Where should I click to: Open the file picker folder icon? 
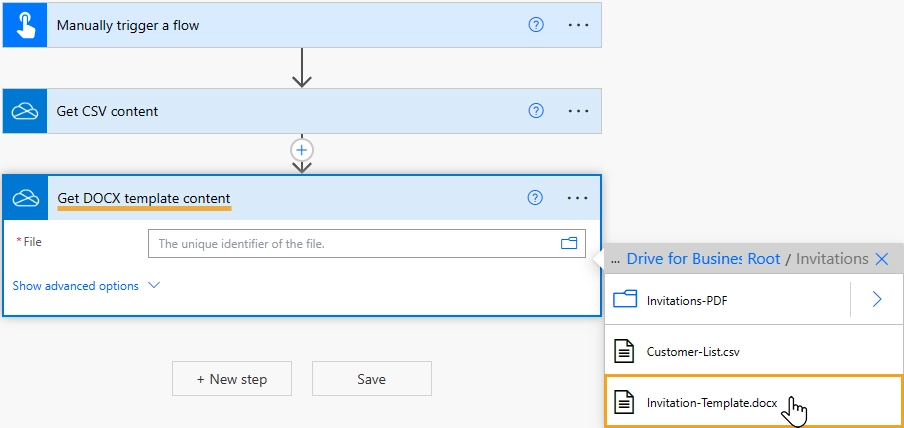click(569, 243)
